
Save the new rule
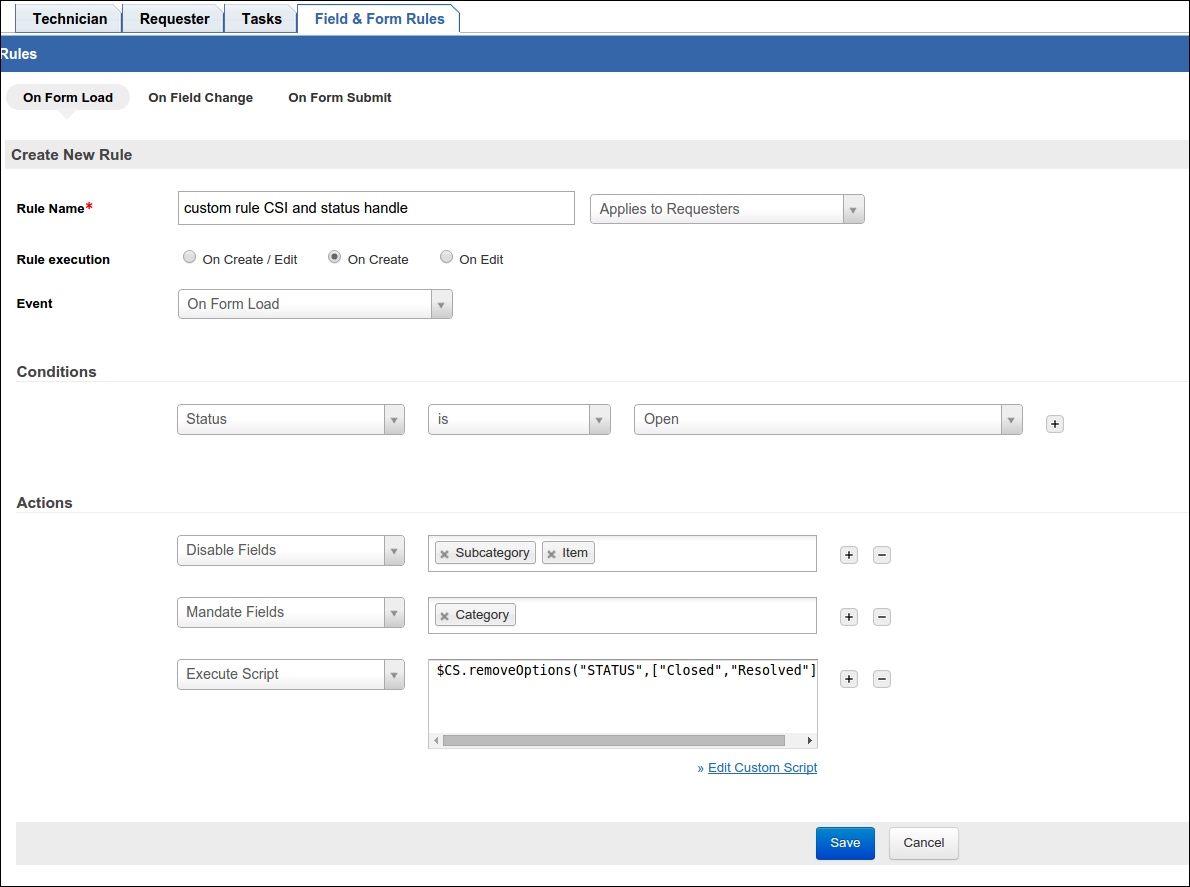(845, 843)
